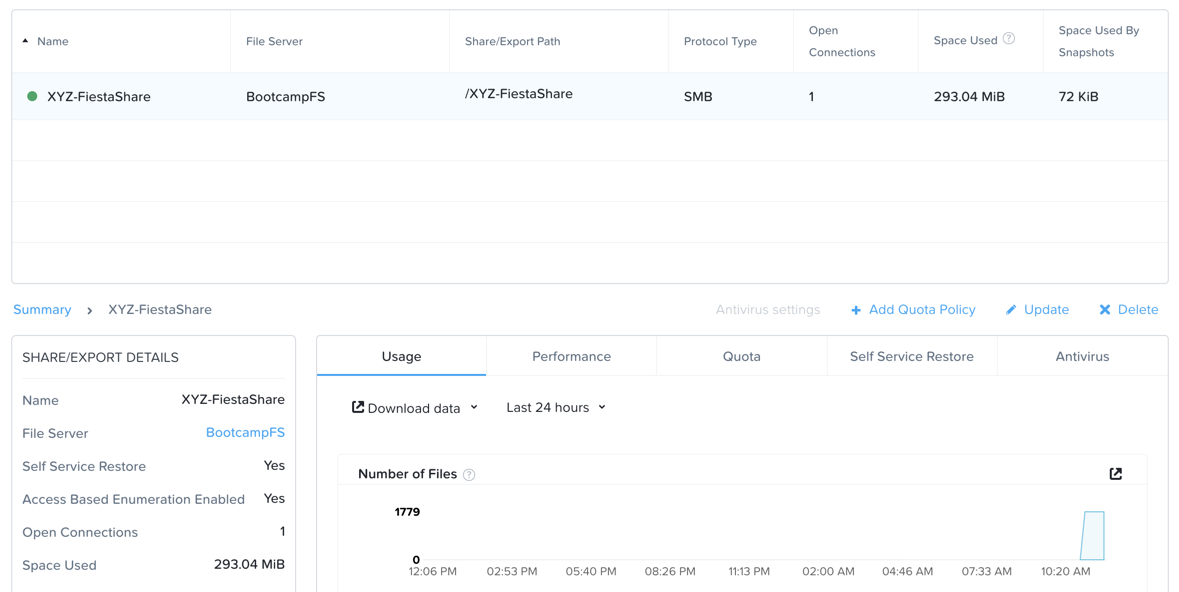The image size is (1179, 592).
Task: Switch to the Performance tab
Action: pos(571,357)
